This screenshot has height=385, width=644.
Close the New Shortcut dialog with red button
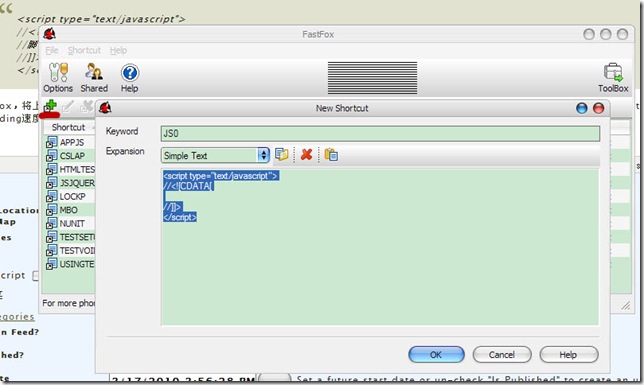pos(598,108)
